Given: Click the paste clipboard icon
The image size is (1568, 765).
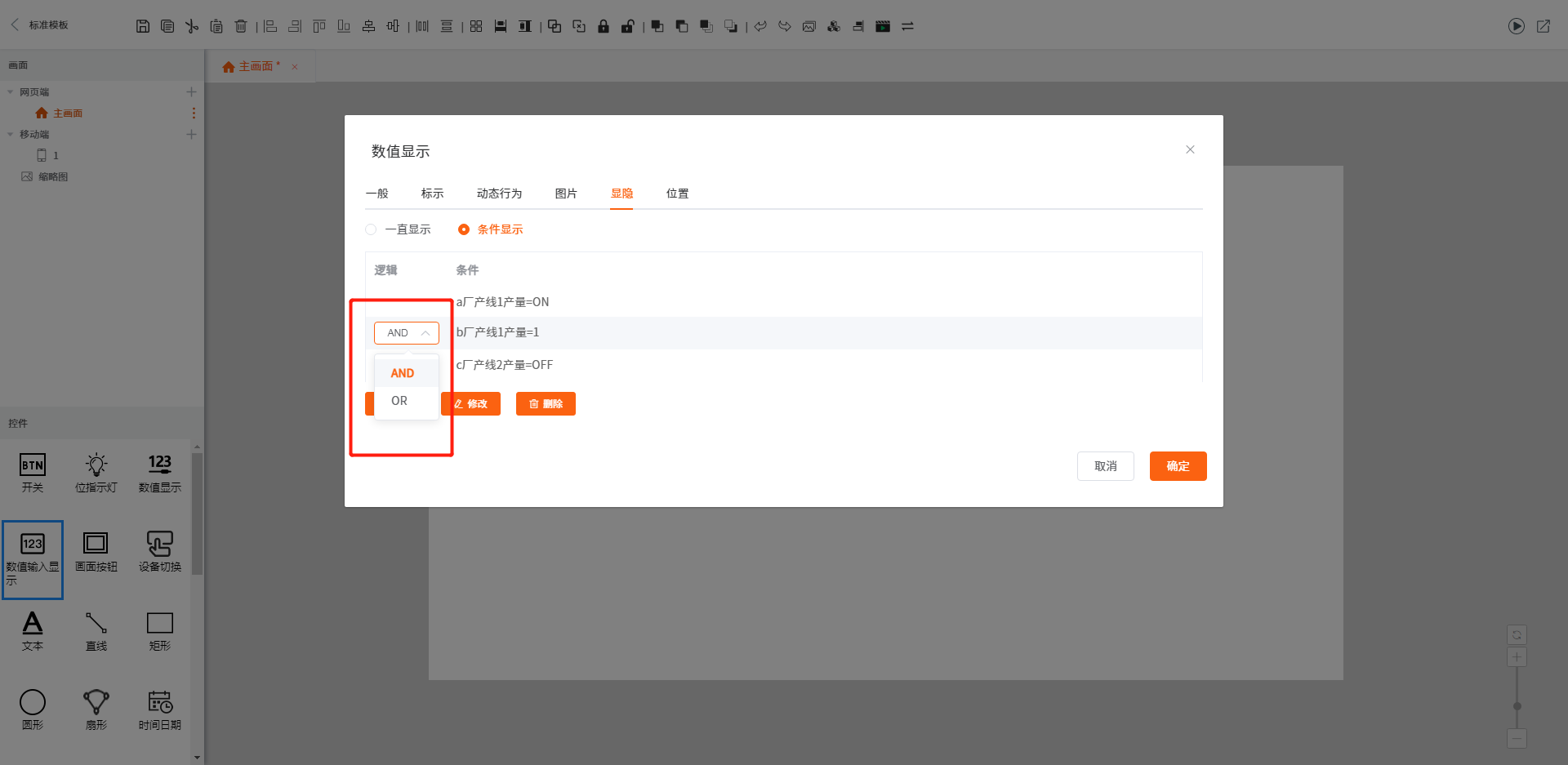Looking at the screenshot, I should [216, 26].
